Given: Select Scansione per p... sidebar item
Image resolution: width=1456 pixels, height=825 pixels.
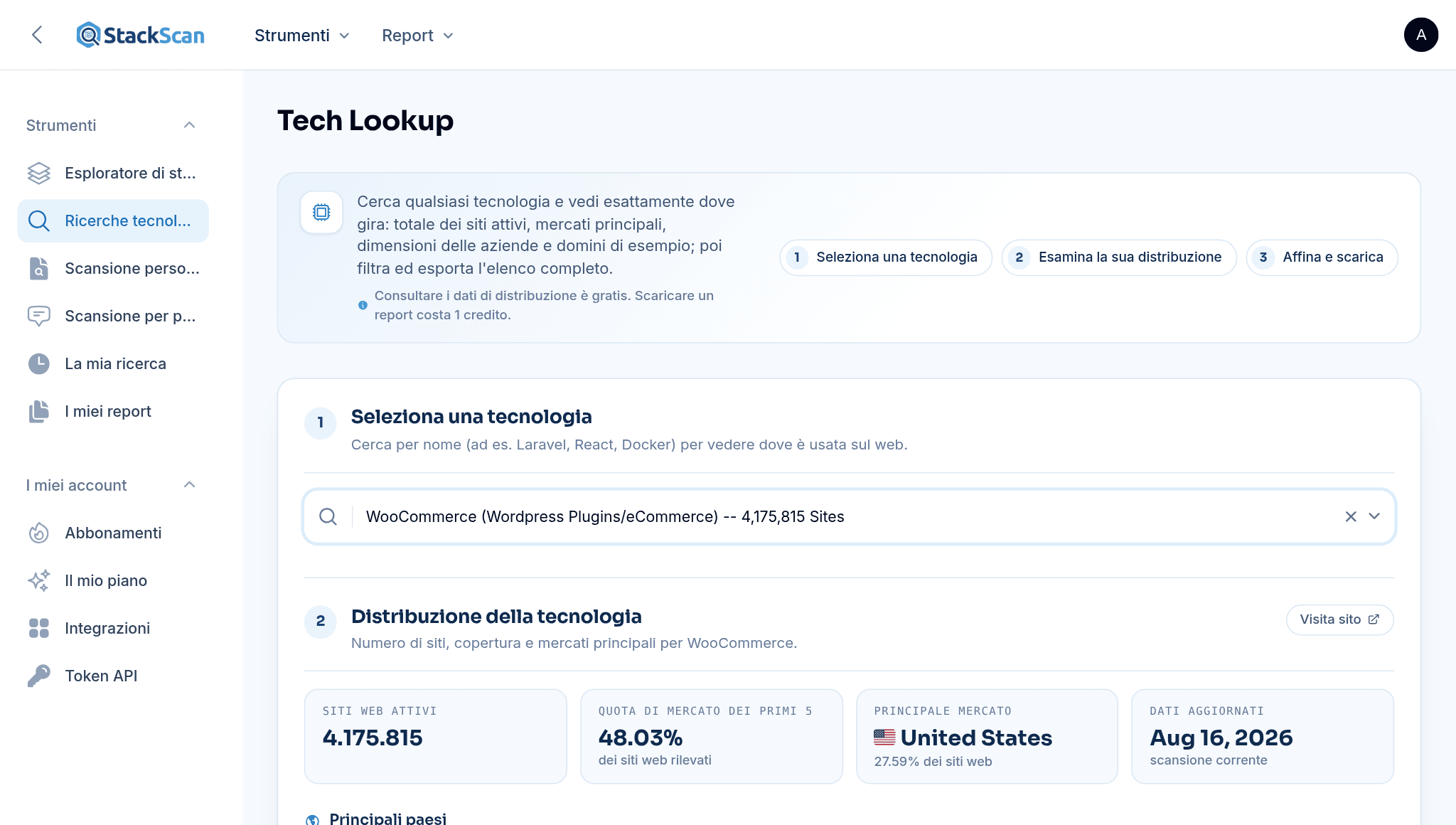Looking at the screenshot, I should [x=113, y=316].
